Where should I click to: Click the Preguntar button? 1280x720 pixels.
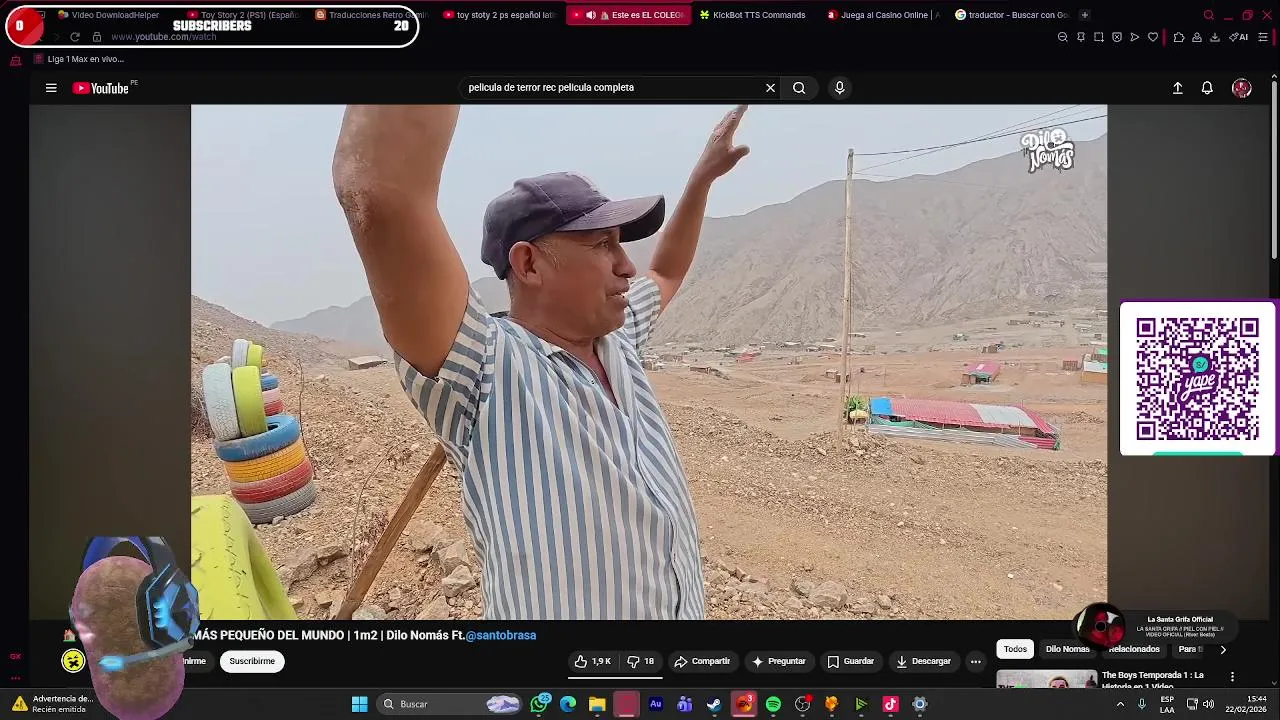779,661
